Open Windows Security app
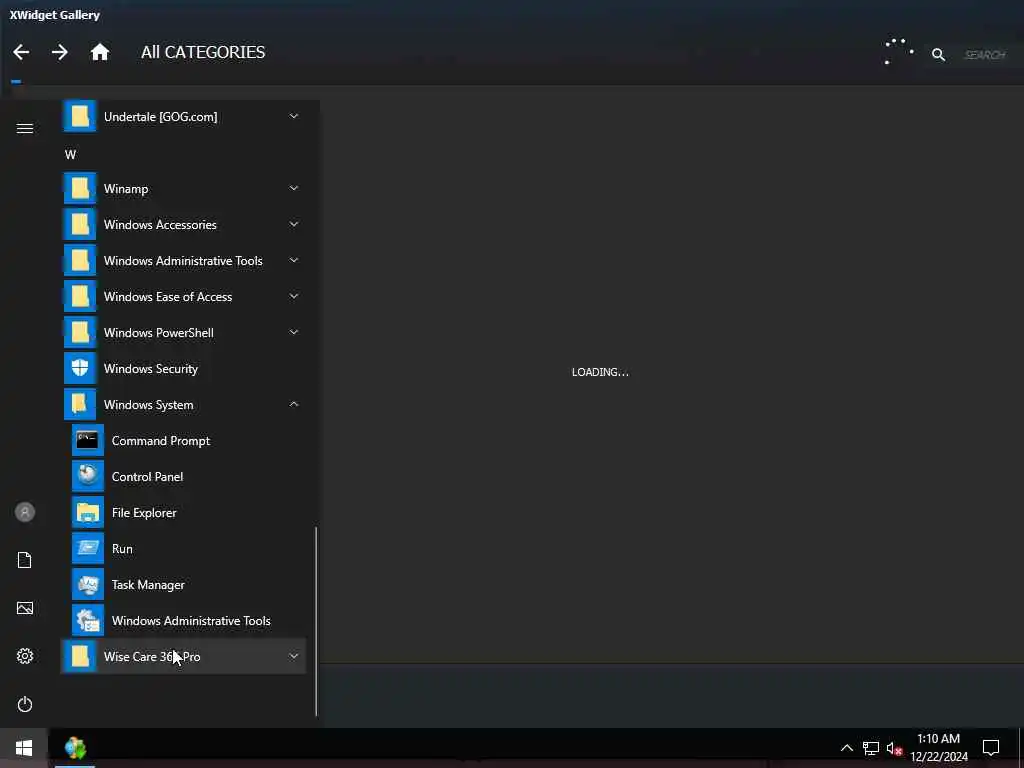Image resolution: width=1024 pixels, height=768 pixels. coord(183,368)
